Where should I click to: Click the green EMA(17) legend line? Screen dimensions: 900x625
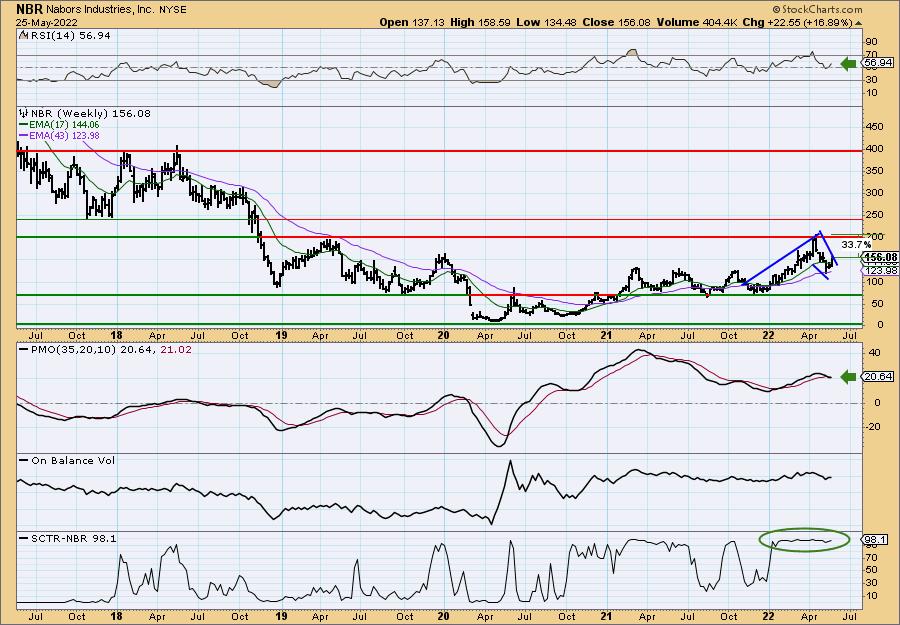(x=23, y=125)
